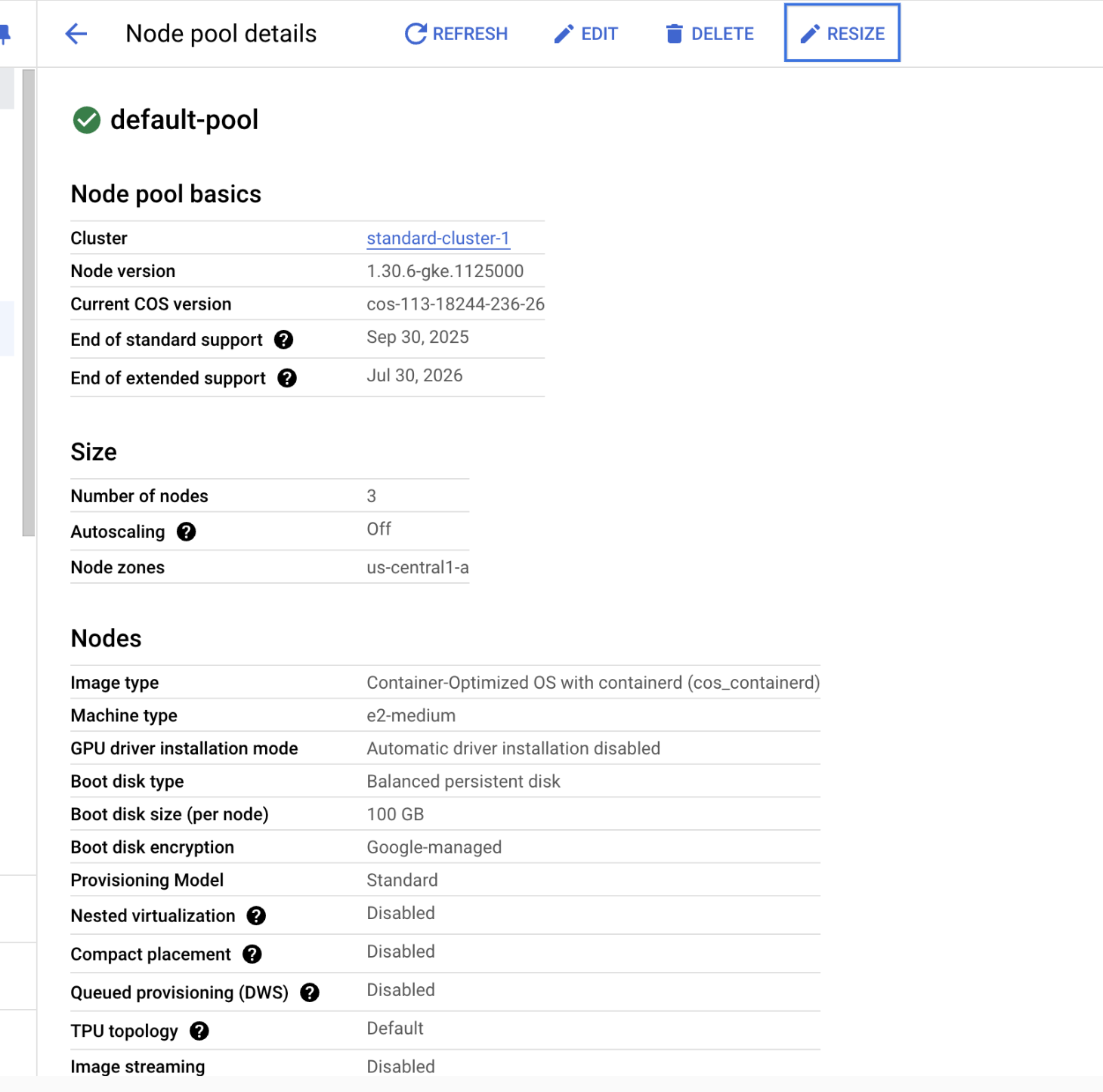Click the Compact placement value Disabled
1103x1092 pixels.
point(400,952)
